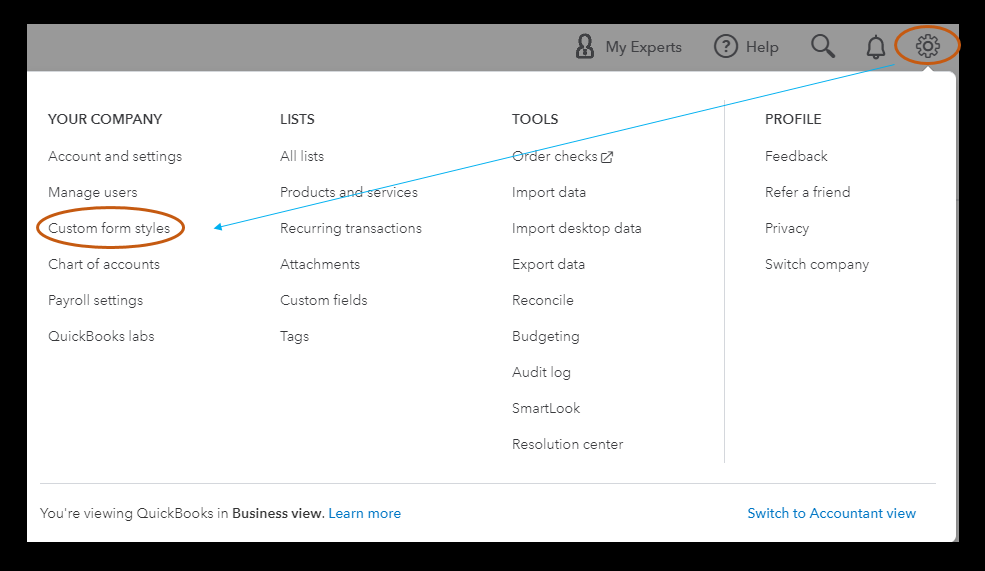
Task: Click external link icon beside Order checks
Action: pyautogui.click(x=607, y=157)
